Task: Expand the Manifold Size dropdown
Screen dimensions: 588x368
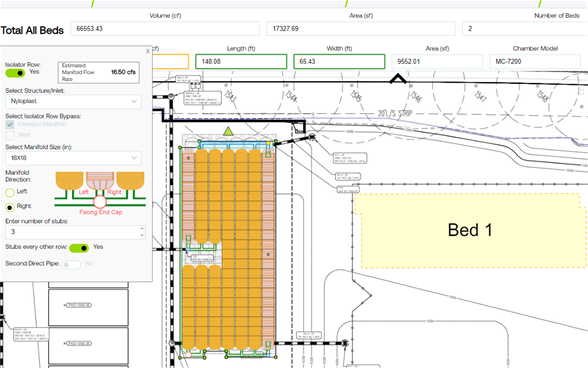Action: [74, 158]
